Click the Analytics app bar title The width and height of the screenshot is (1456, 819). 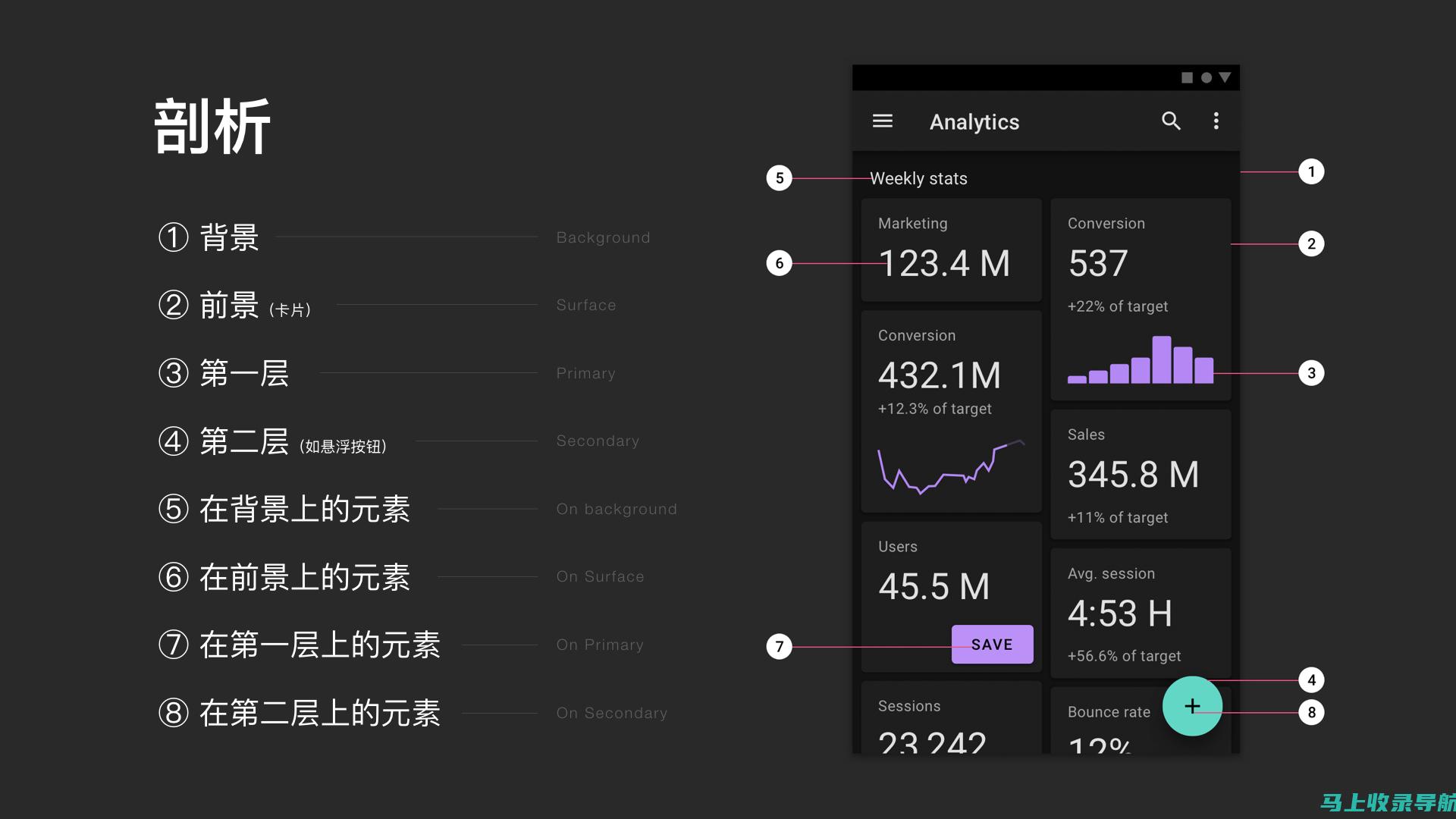click(974, 122)
